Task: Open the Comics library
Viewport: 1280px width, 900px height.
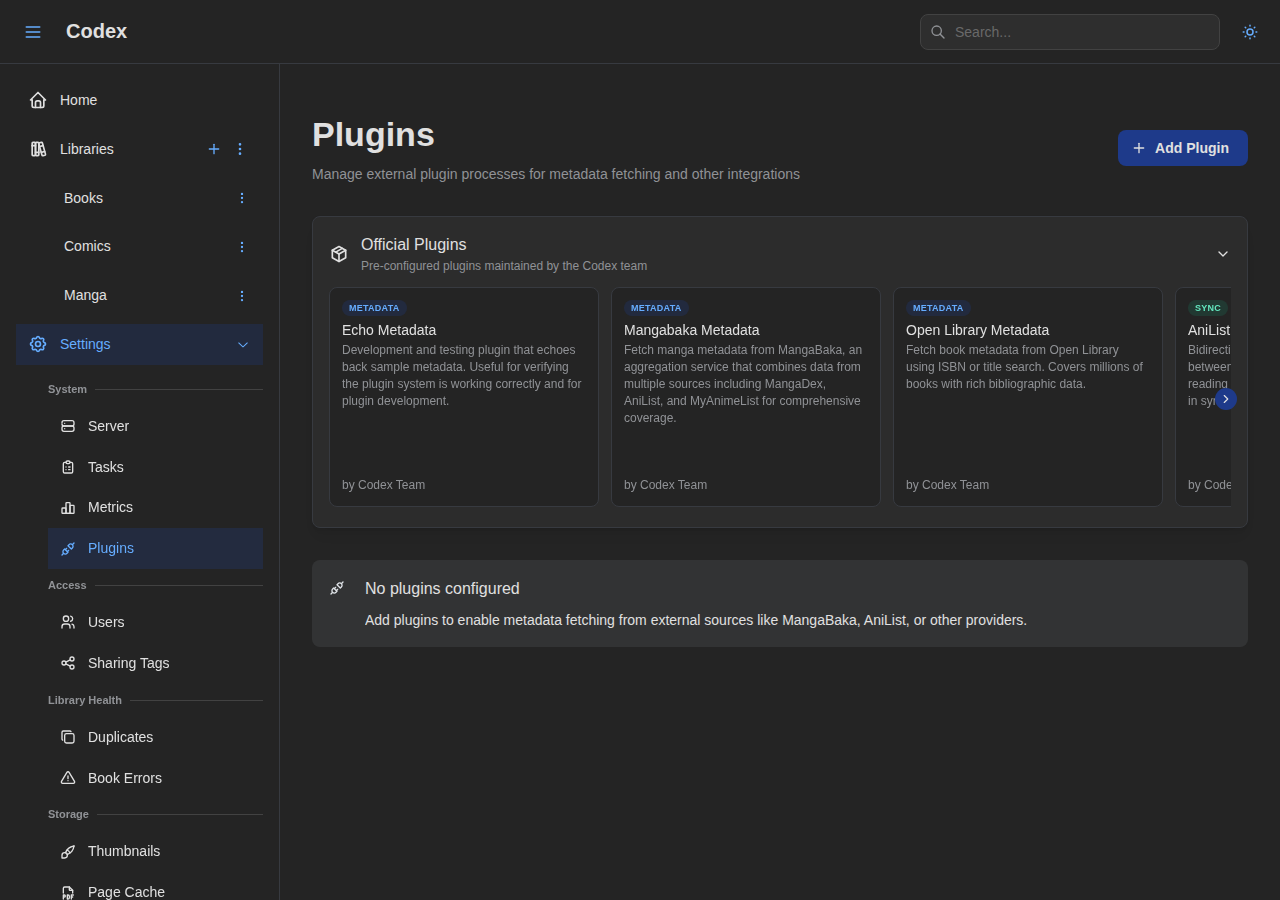Action: pyautogui.click(x=87, y=246)
